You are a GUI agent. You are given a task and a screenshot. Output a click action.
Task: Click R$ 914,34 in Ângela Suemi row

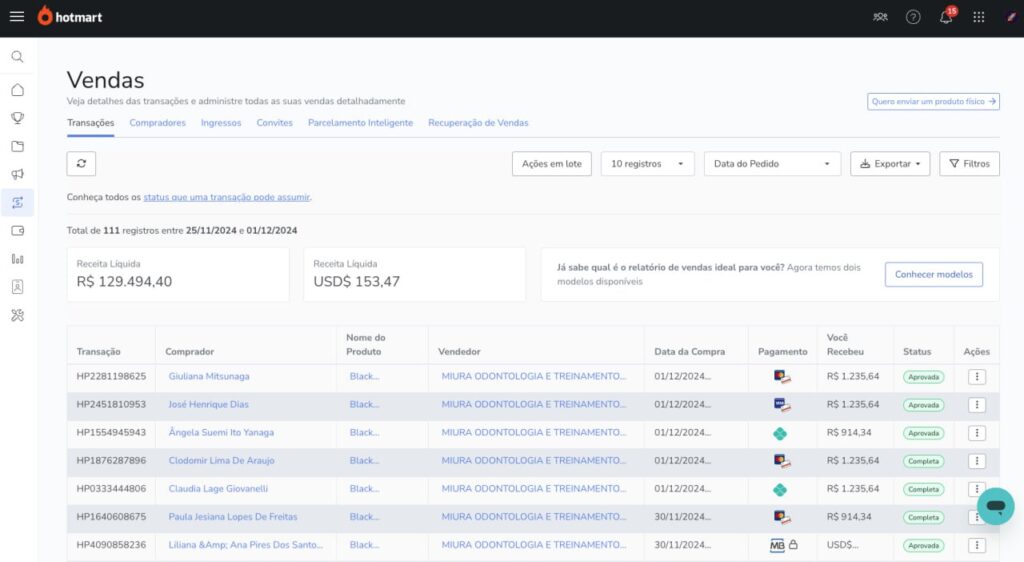849,433
